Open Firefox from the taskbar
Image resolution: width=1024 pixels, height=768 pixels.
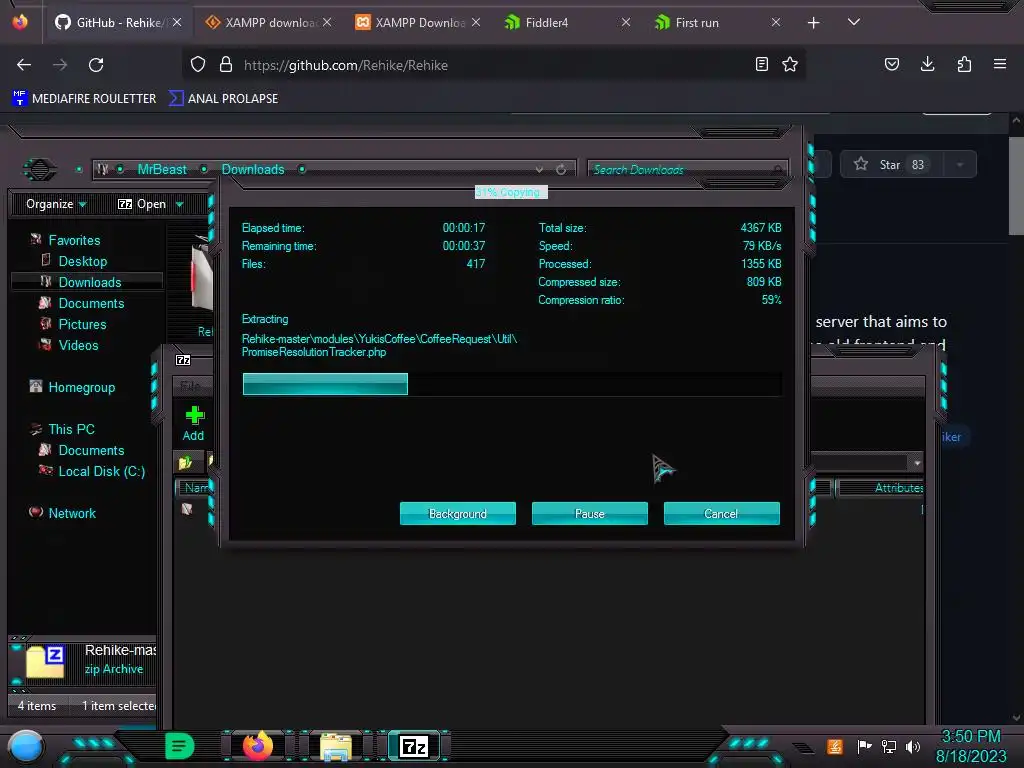257,746
